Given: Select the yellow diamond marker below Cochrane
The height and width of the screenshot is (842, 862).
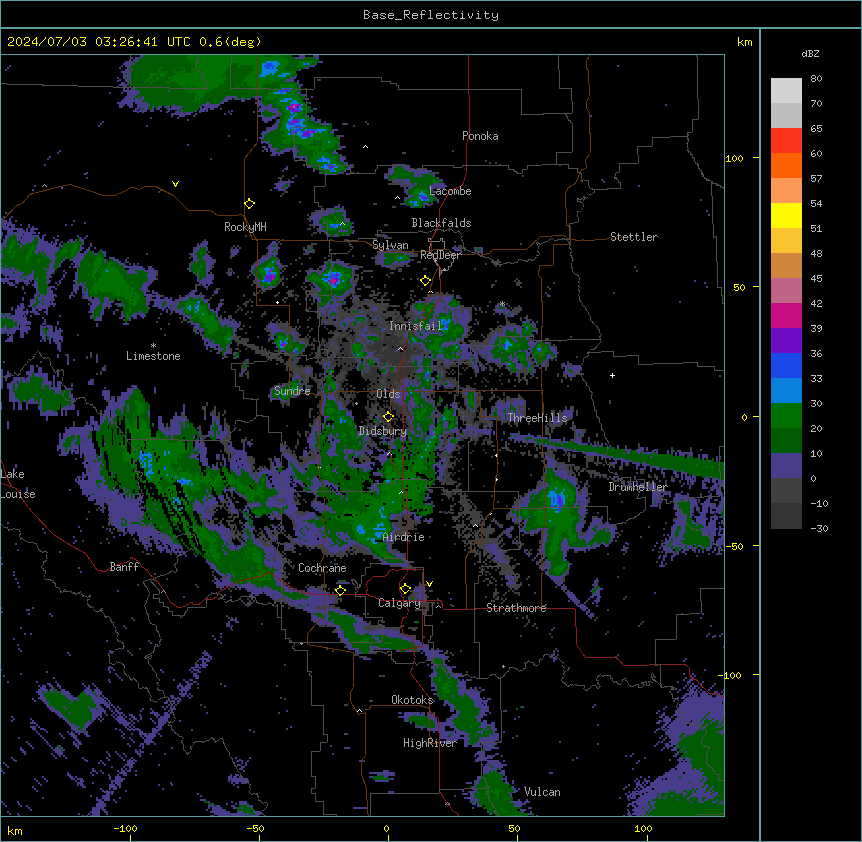Looking at the screenshot, I should pyautogui.click(x=340, y=590).
